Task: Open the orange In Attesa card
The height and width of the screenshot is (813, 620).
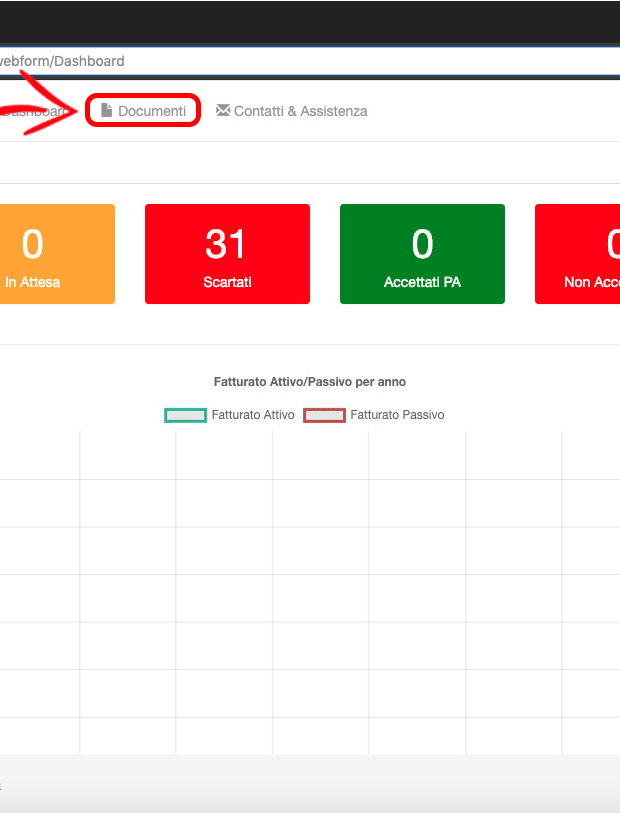Action: (x=55, y=254)
